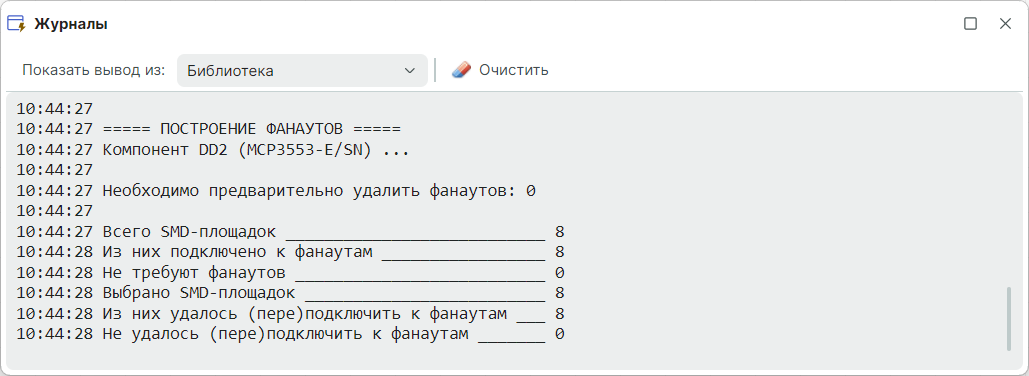Click the Из них удалось (пере)подключить row
This screenshot has height=376, width=1029.
[291, 314]
